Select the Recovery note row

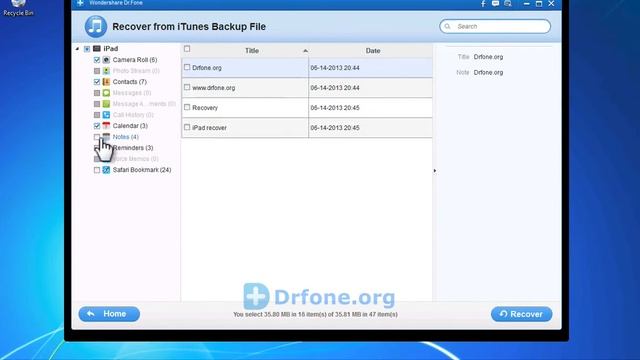coord(307,108)
